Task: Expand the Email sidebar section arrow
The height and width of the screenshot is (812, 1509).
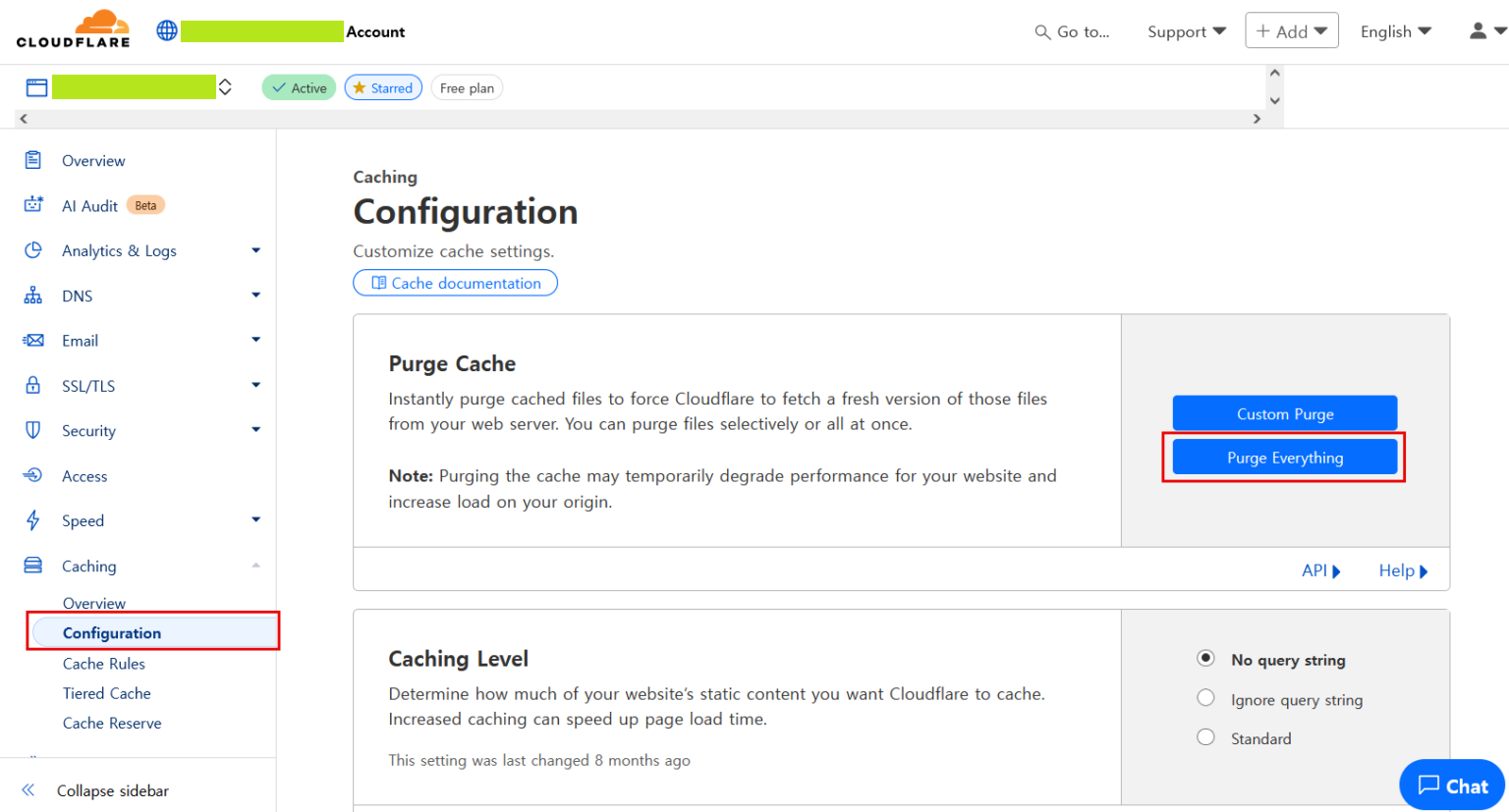Action: click(x=256, y=340)
